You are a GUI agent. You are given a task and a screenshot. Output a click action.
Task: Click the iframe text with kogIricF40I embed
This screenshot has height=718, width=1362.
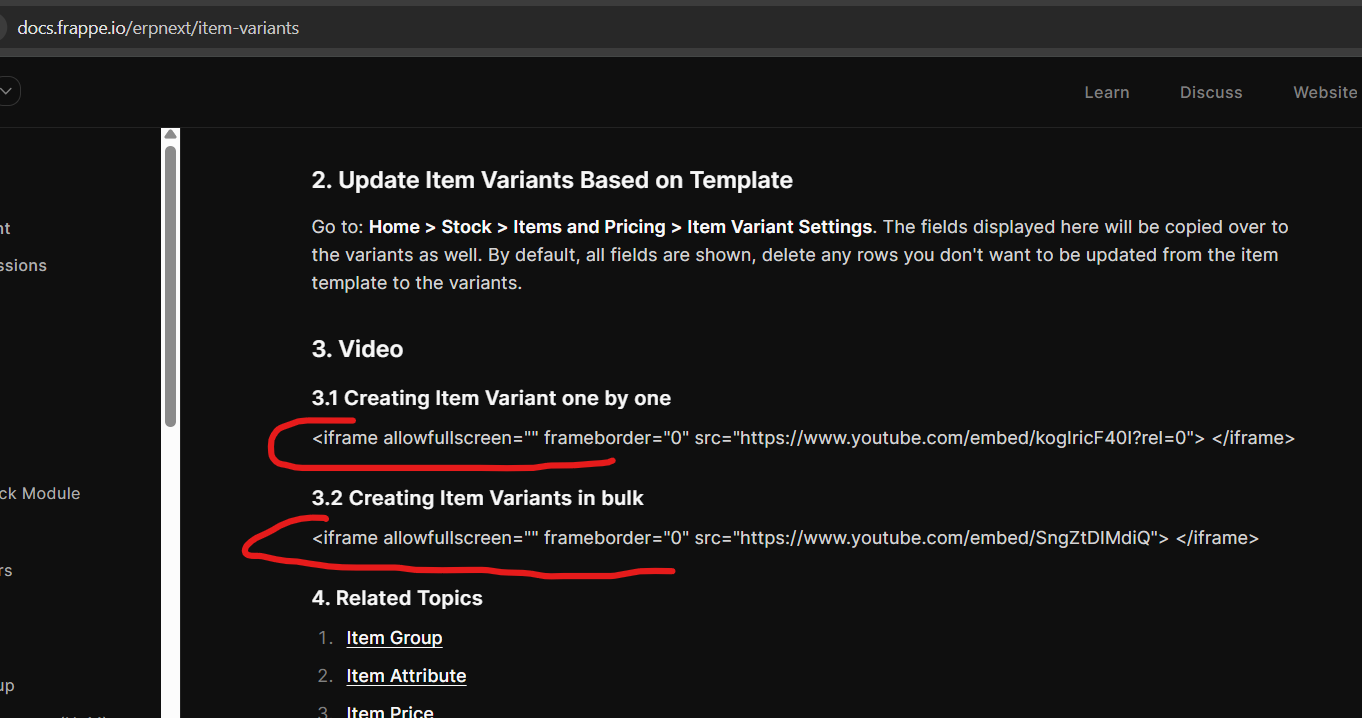(x=803, y=438)
